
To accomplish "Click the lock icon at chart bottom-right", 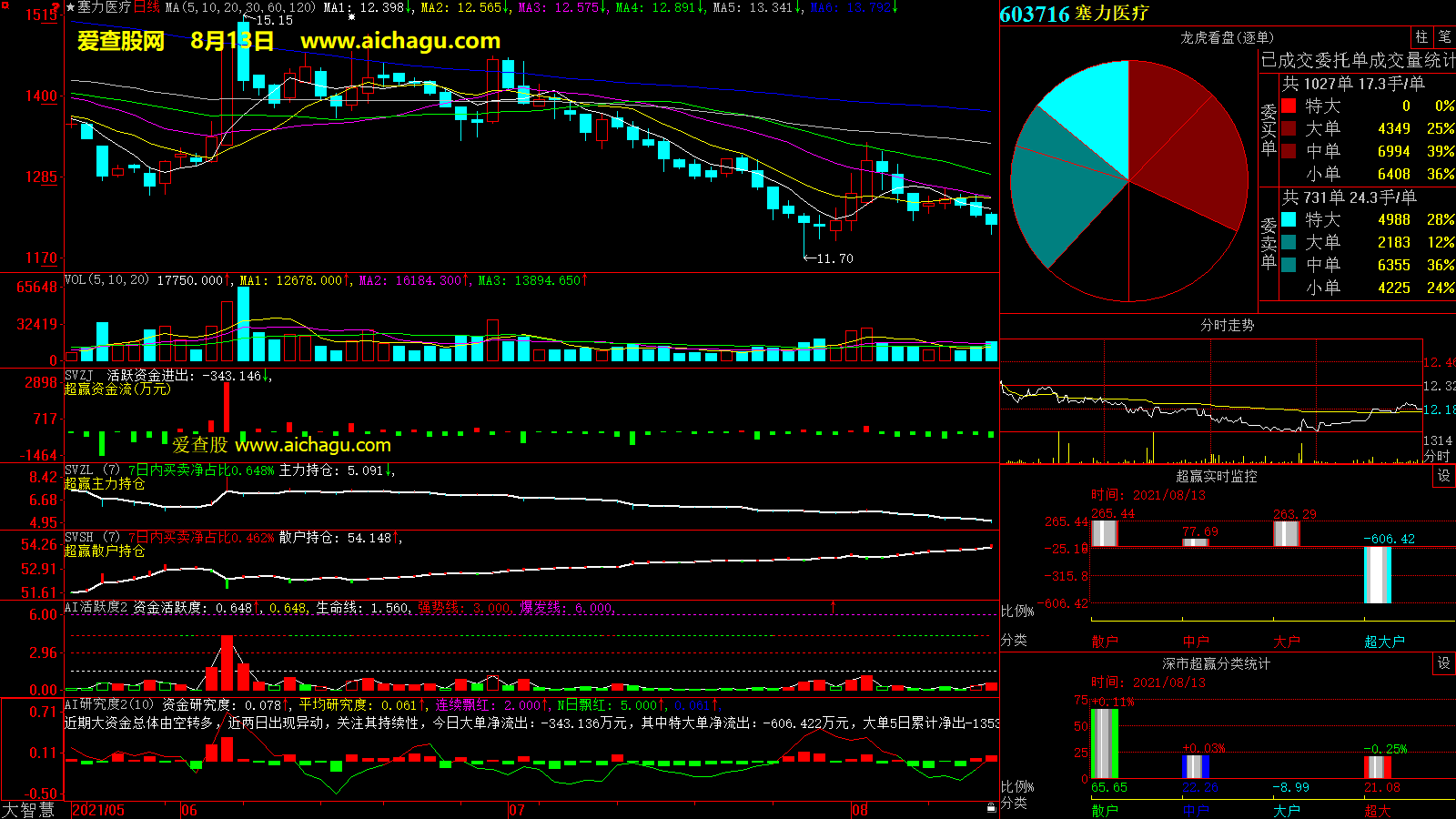I will tap(991, 807).
